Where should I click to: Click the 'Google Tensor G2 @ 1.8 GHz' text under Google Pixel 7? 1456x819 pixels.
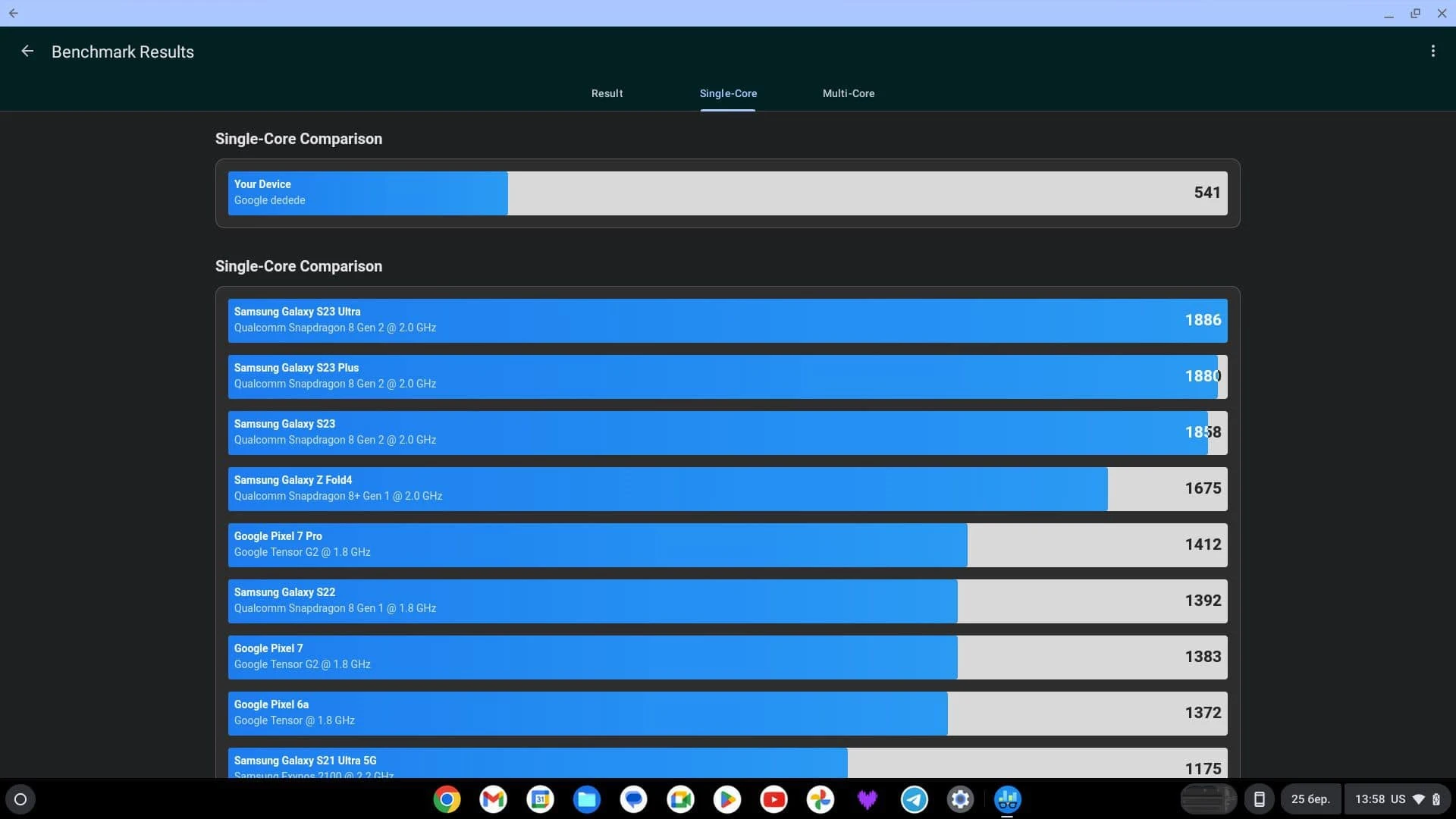tap(302, 664)
